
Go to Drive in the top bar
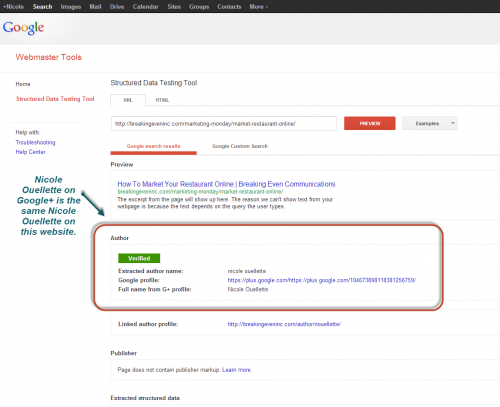[117, 7]
